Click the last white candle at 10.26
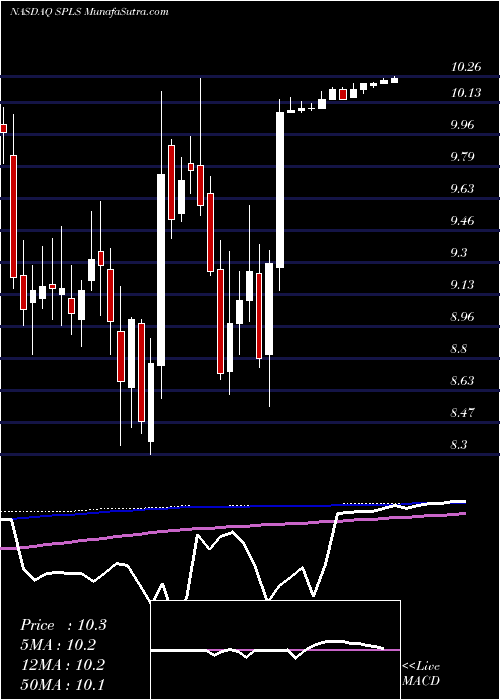 pyautogui.click(x=395, y=80)
